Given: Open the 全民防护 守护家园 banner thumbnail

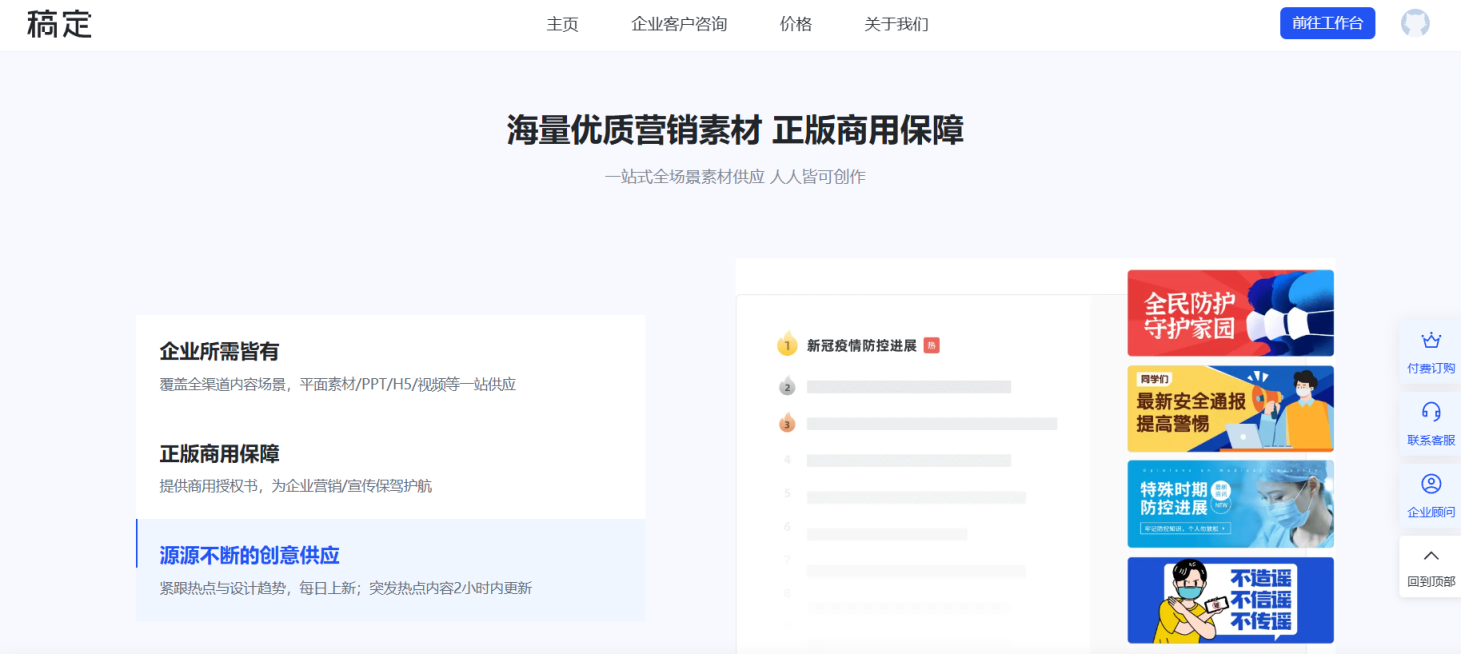Looking at the screenshot, I should tap(1230, 313).
